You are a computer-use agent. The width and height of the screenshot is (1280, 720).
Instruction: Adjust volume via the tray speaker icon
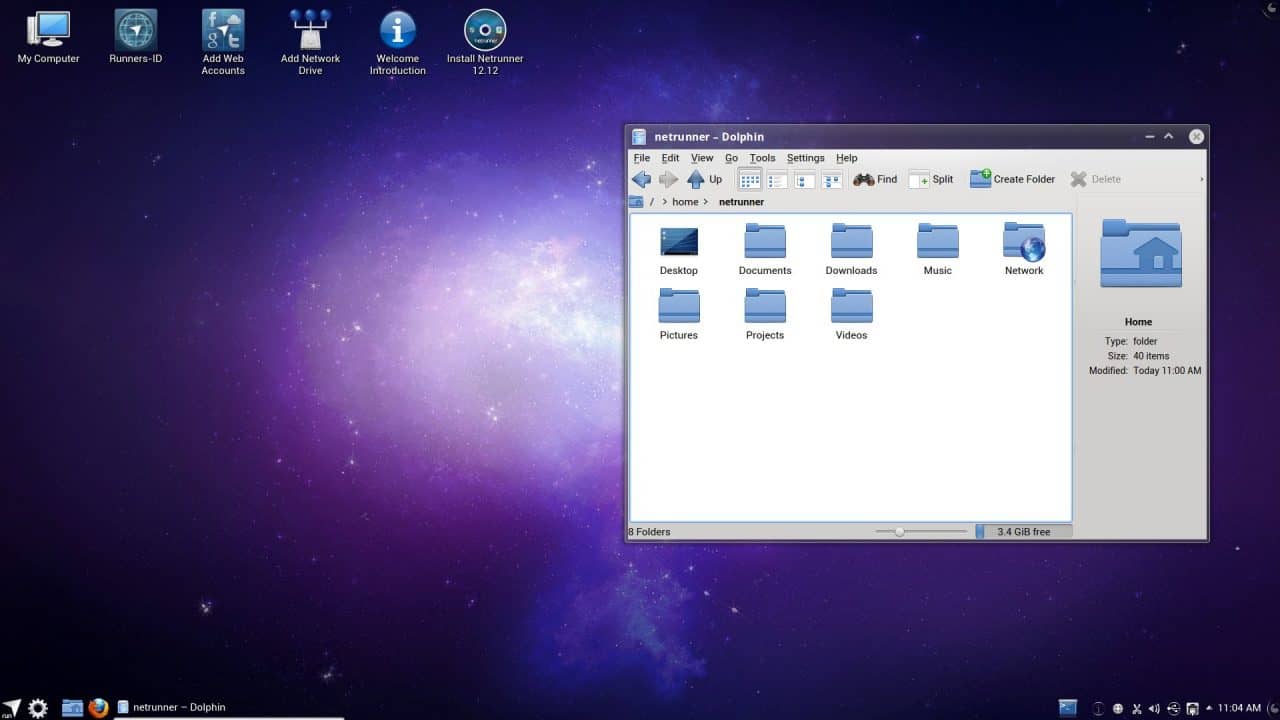(x=1154, y=708)
